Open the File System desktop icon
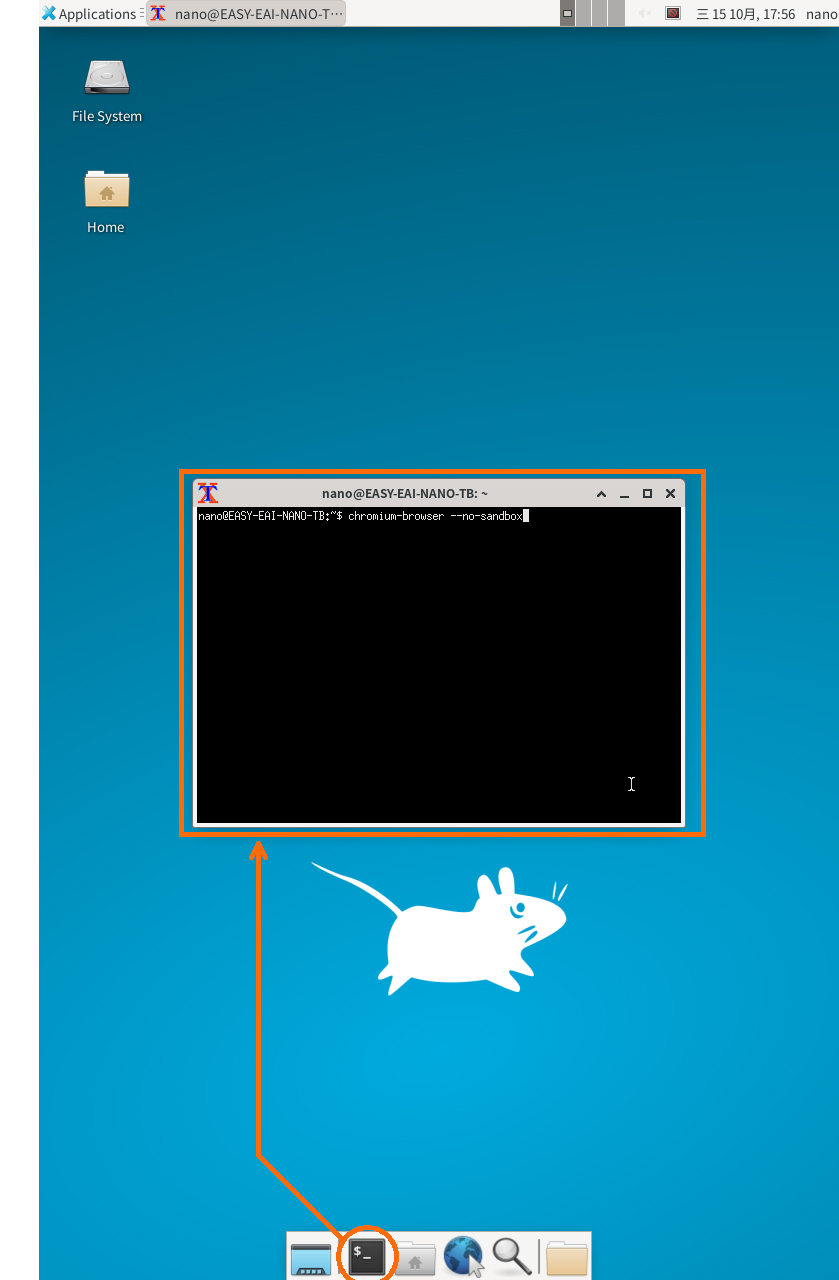The width and height of the screenshot is (839, 1280). pos(107,91)
